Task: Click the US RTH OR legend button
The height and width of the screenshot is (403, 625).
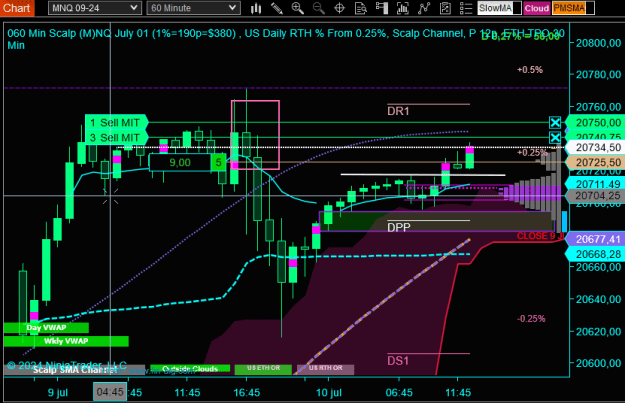Action: pyautogui.click(x=325, y=369)
